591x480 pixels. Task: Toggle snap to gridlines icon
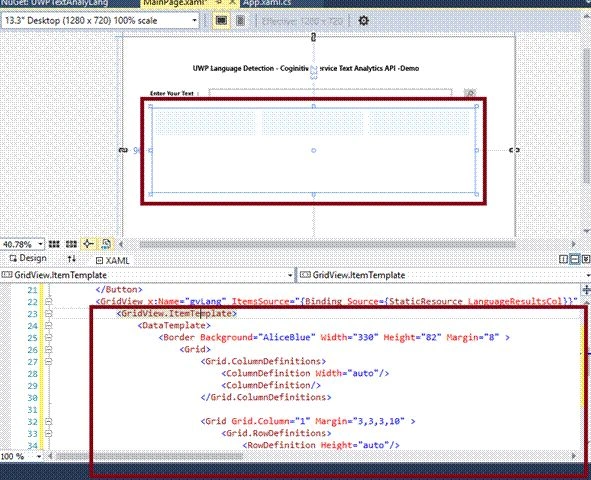click(x=71, y=244)
